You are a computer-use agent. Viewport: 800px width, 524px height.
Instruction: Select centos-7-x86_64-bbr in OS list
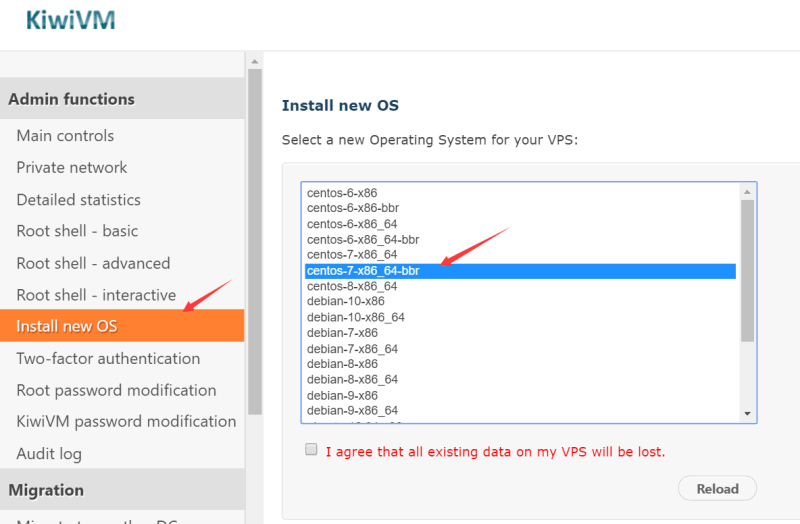pos(520,271)
